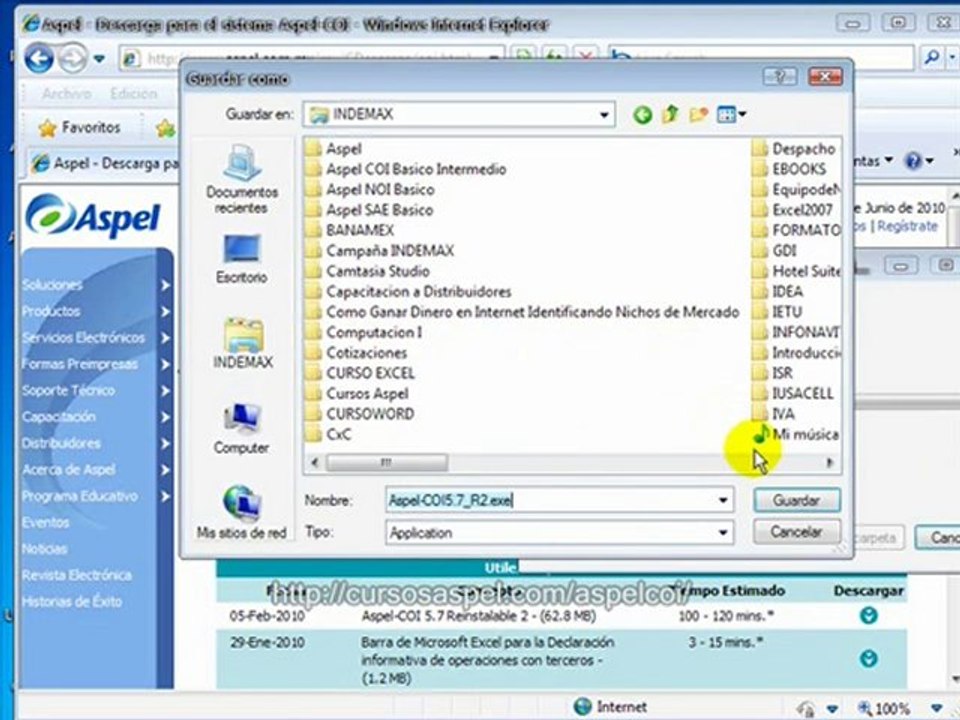This screenshot has width=960, height=720.
Task: Click Historias de Éxito sidebar link
Action: point(72,601)
